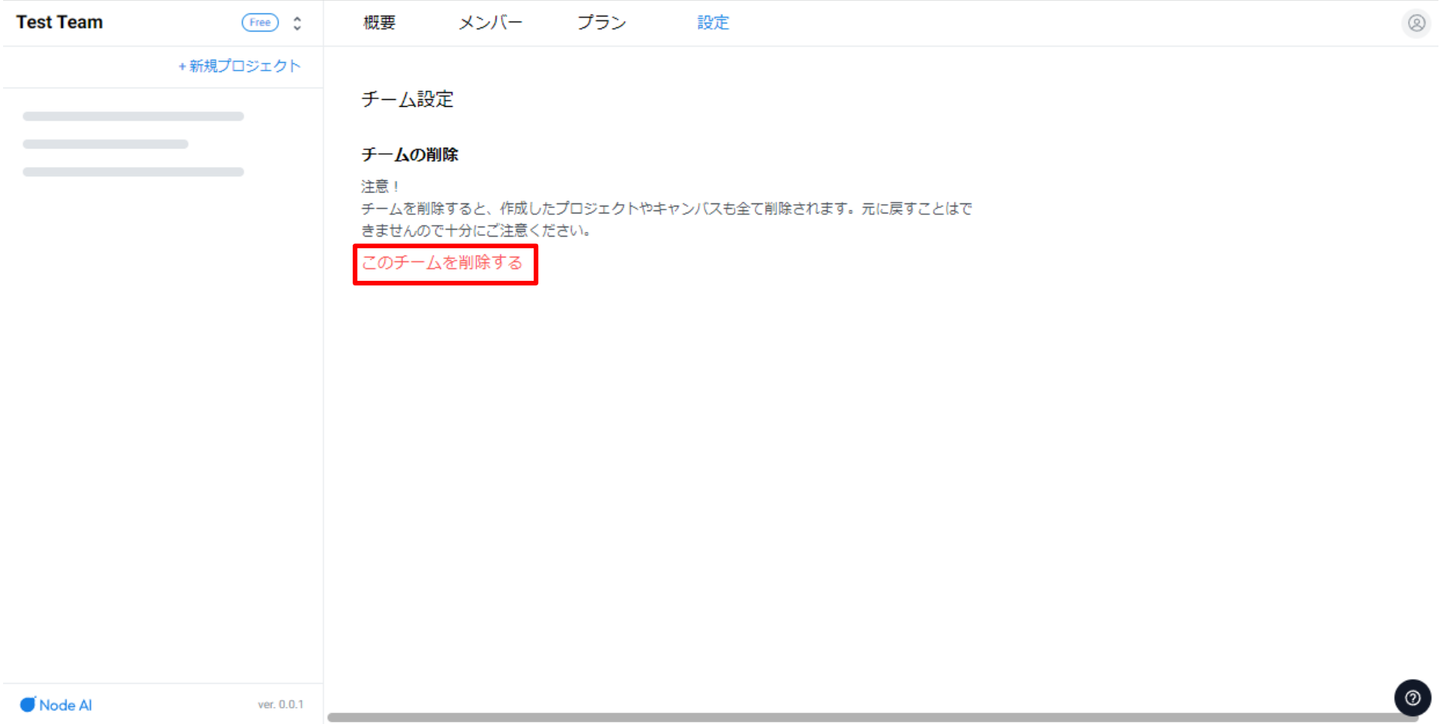The width and height of the screenshot is (1440, 724).
Task: Click the ver. 0.0.1 label
Action: [x=281, y=705]
